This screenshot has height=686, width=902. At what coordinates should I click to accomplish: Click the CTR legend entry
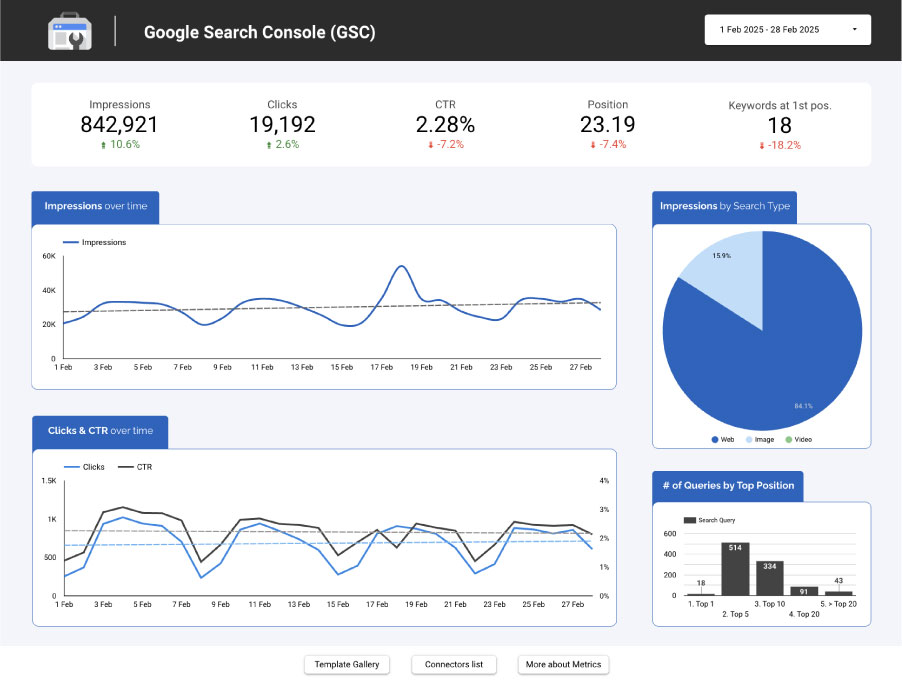point(135,467)
